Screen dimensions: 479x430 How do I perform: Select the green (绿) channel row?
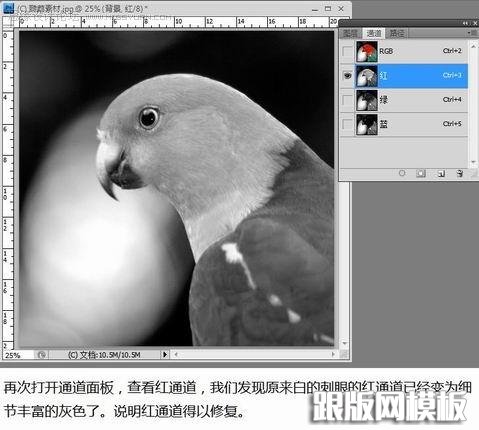tap(411, 100)
